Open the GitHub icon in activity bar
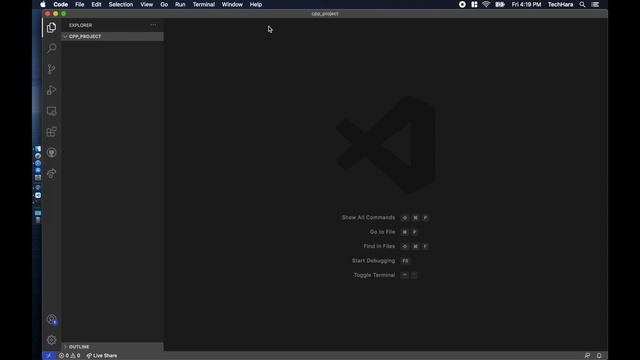 click(x=51, y=153)
